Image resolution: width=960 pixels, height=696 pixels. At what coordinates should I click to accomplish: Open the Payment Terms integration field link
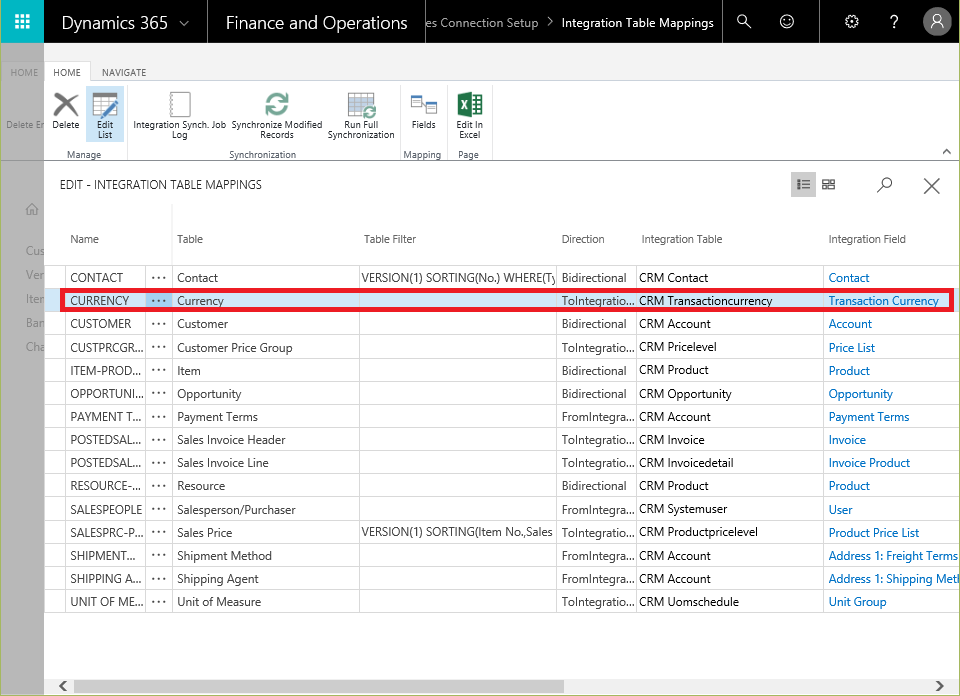coord(869,417)
